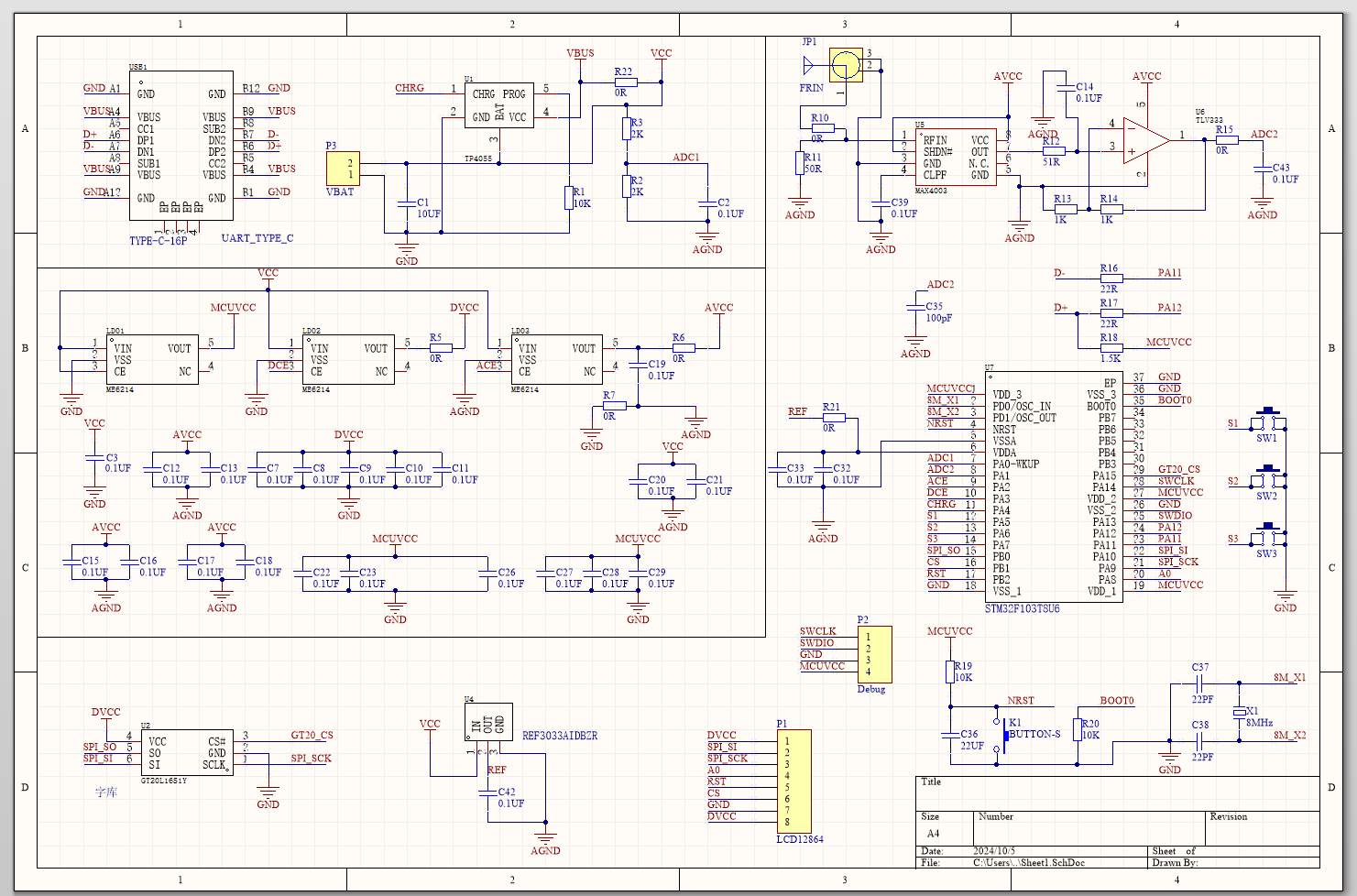The image size is (1357, 896).
Task: Select the X1 8MHz crystal
Action: coord(1239,712)
